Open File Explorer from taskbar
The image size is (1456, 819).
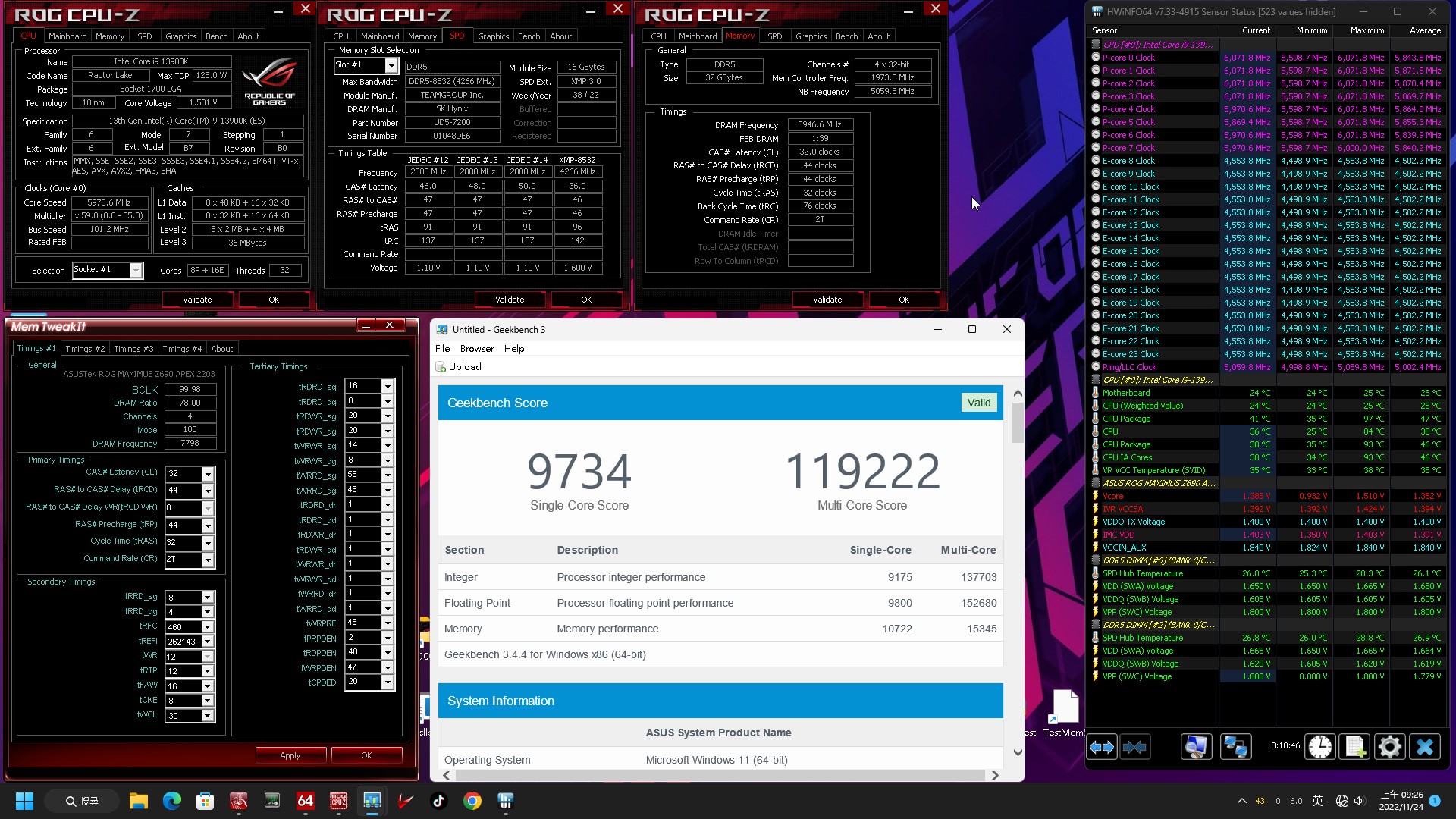coord(138,801)
